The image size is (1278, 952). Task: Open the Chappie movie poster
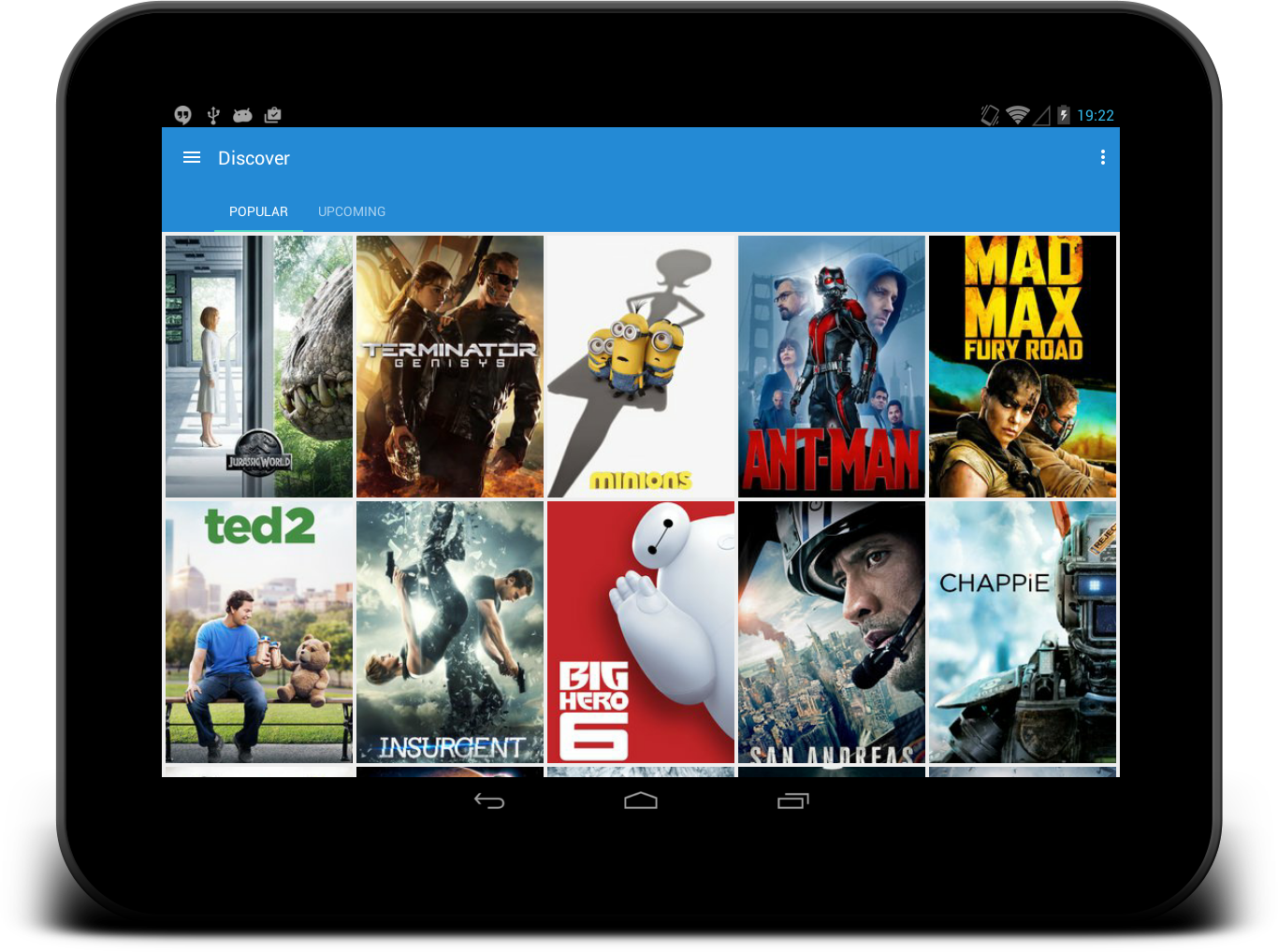[x=1023, y=632]
